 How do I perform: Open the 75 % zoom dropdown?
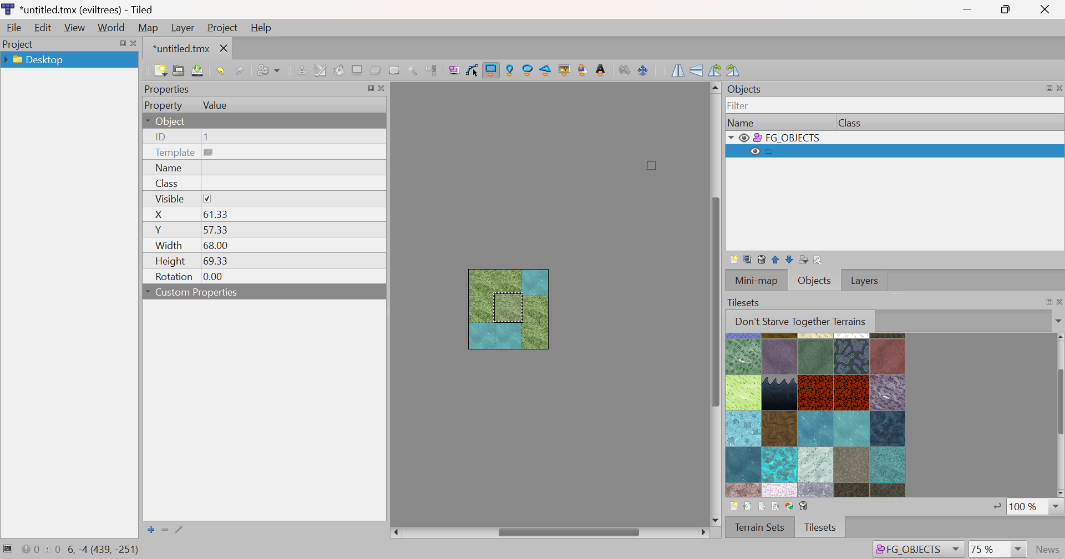tap(1018, 549)
